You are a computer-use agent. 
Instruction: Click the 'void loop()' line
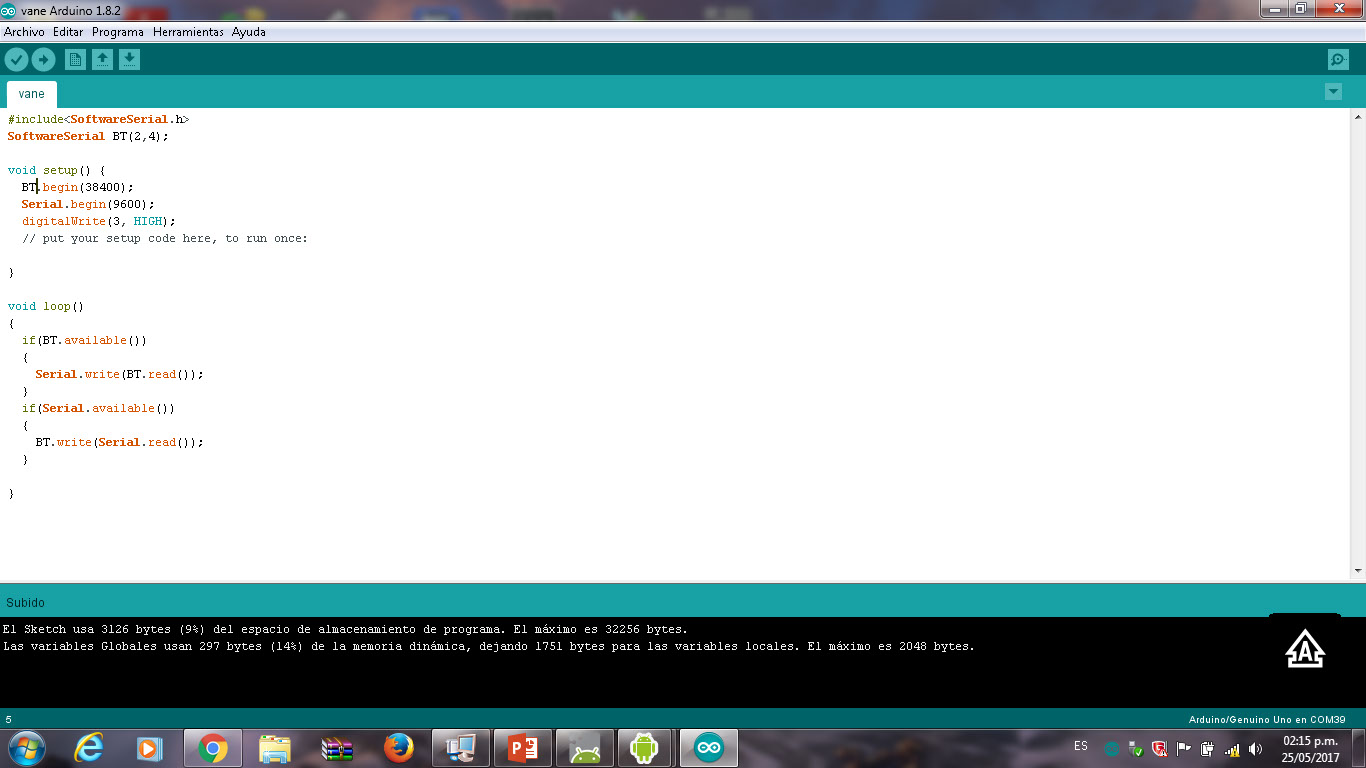click(46, 306)
